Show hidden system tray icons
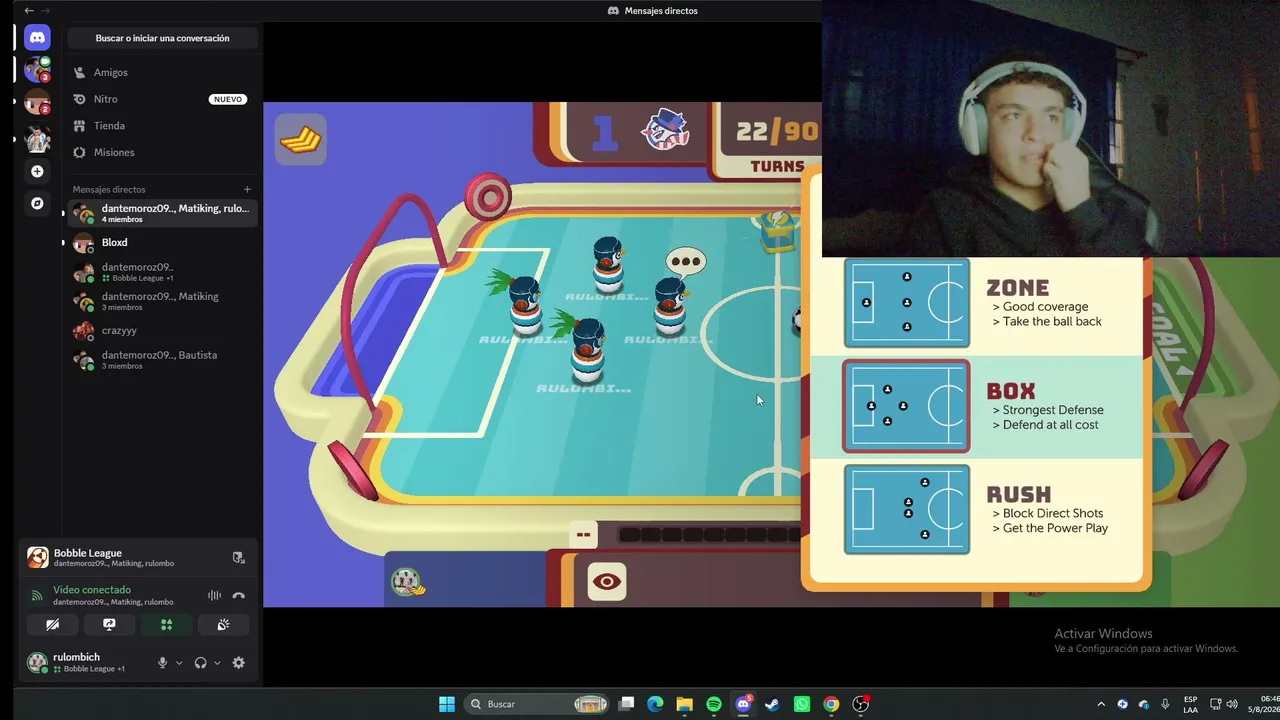Screen dimensions: 1280x720 [1101, 704]
